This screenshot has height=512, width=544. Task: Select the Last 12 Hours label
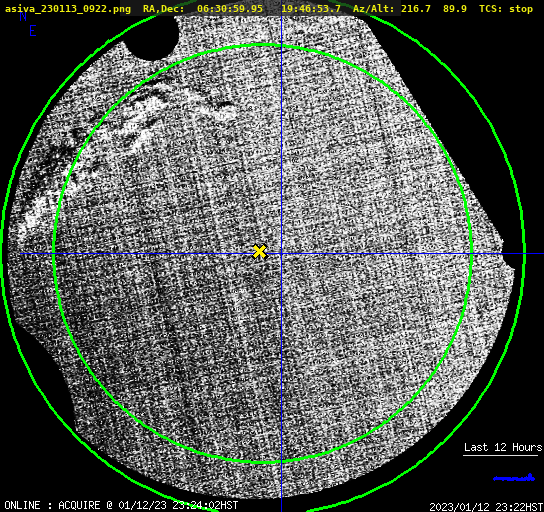(x=503, y=447)
